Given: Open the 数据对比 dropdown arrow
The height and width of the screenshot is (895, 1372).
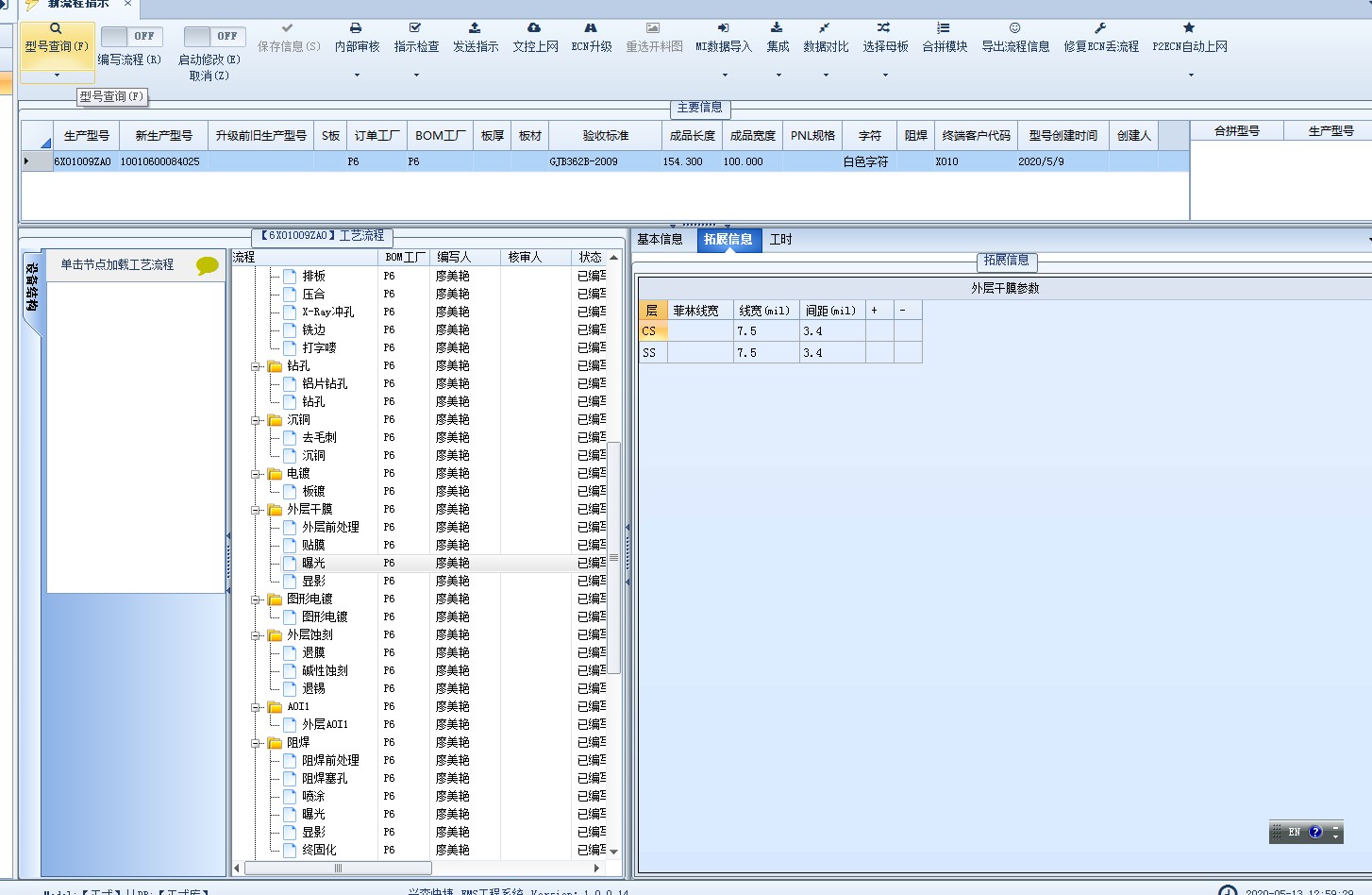Looking at the screenshot, I should pos(826,76).
